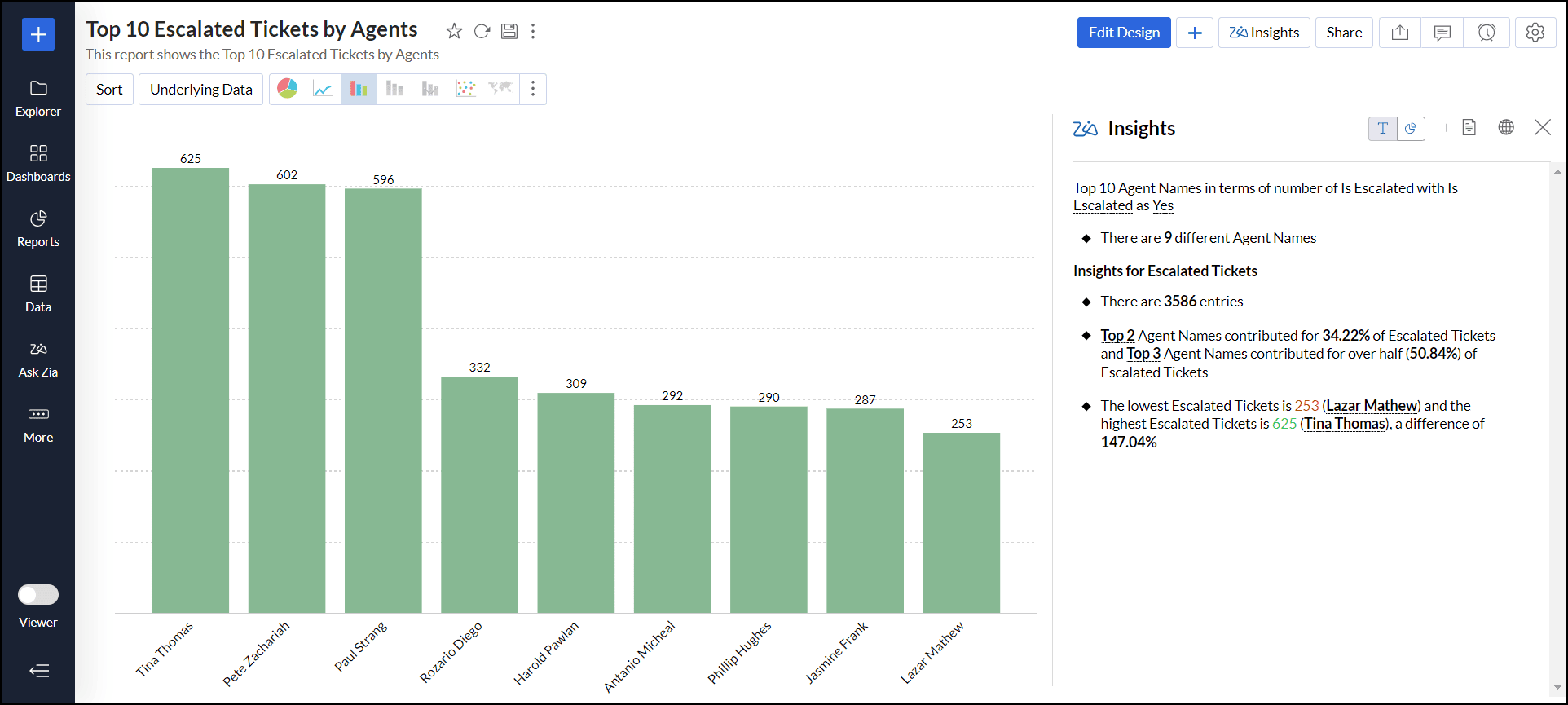Switch to the pie chart type
The image size is (1568, 705).
288,89
